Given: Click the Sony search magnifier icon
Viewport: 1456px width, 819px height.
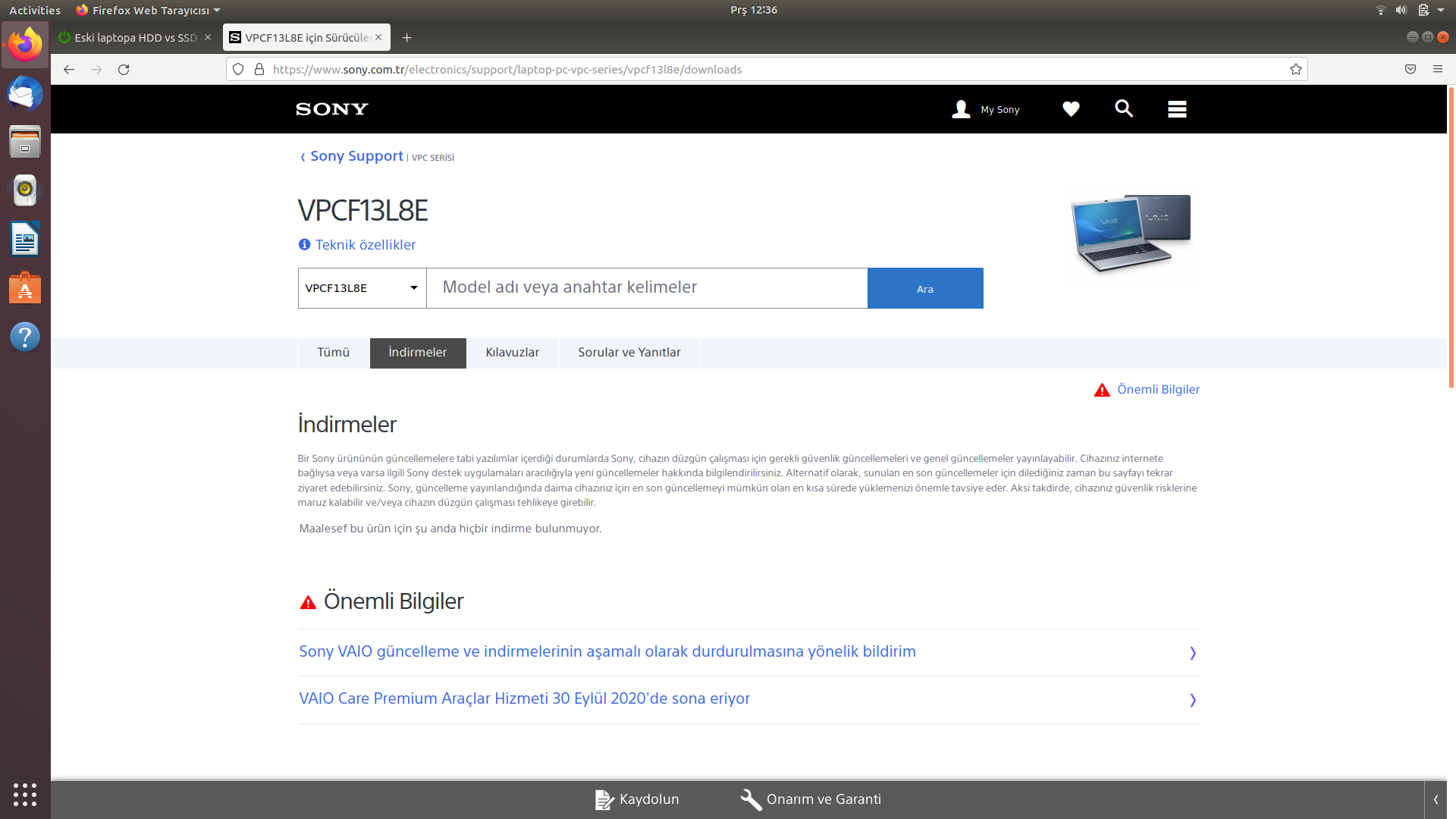Looking at the screenshot, I should click(x=1124, y=109).
